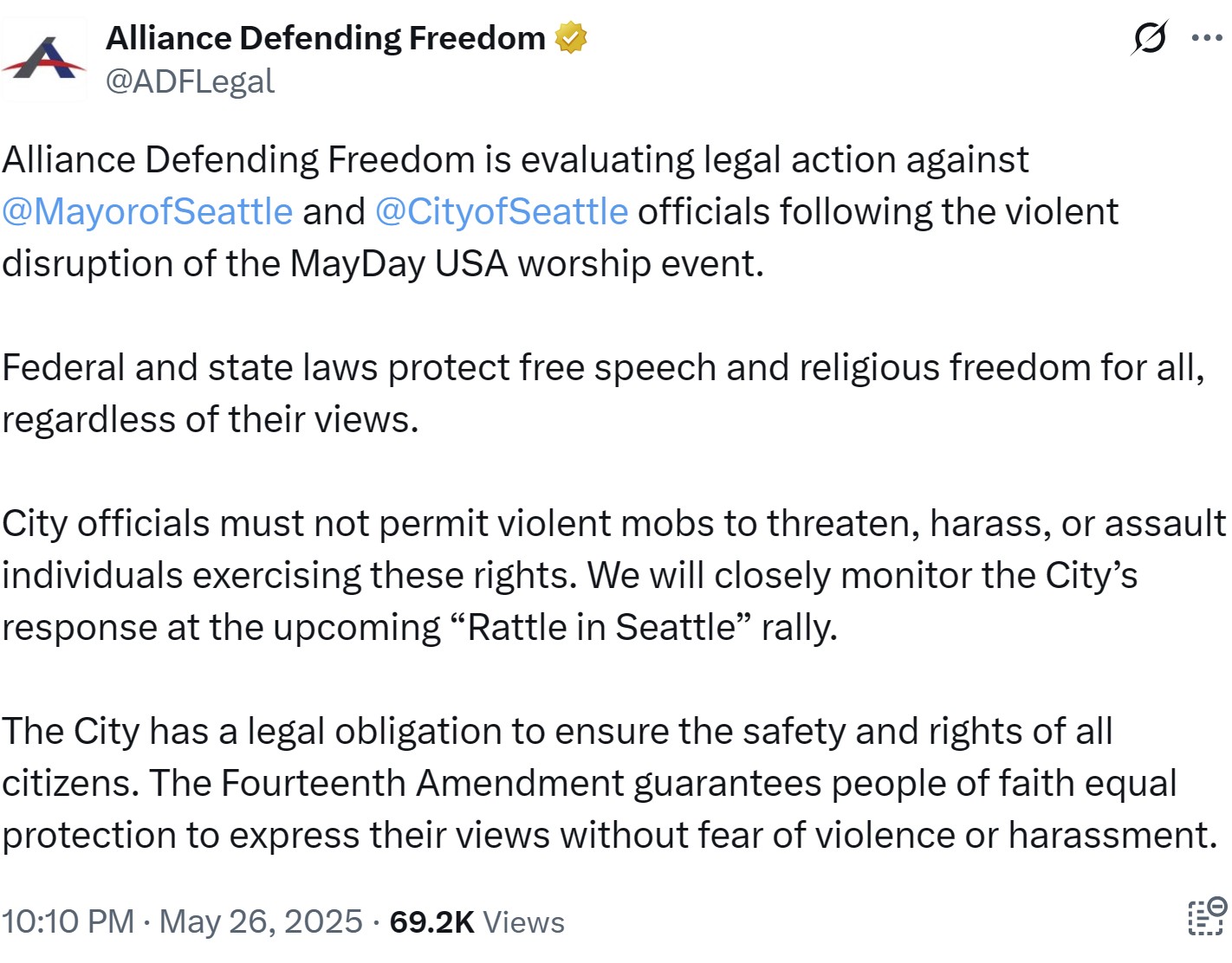Click the Fourteenth Amendment sentence
Viewport: 1232px width, 963px height.
point(610,809)
